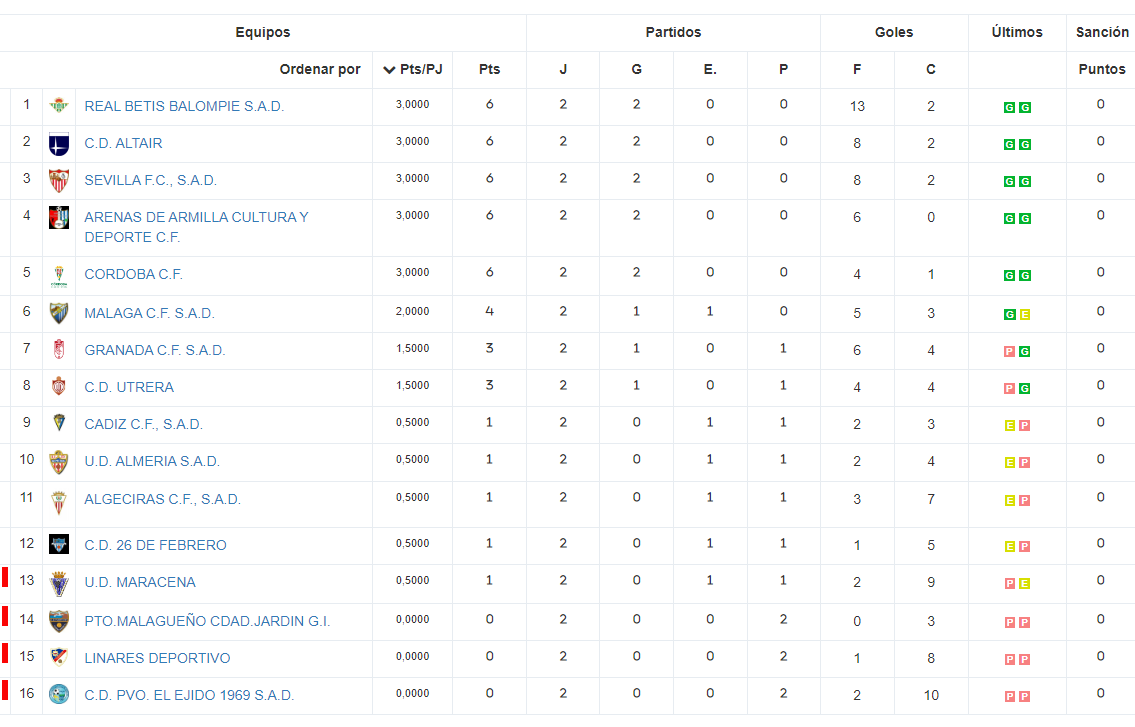Click the second red P badge in El Ejido row

point(1025,696)
